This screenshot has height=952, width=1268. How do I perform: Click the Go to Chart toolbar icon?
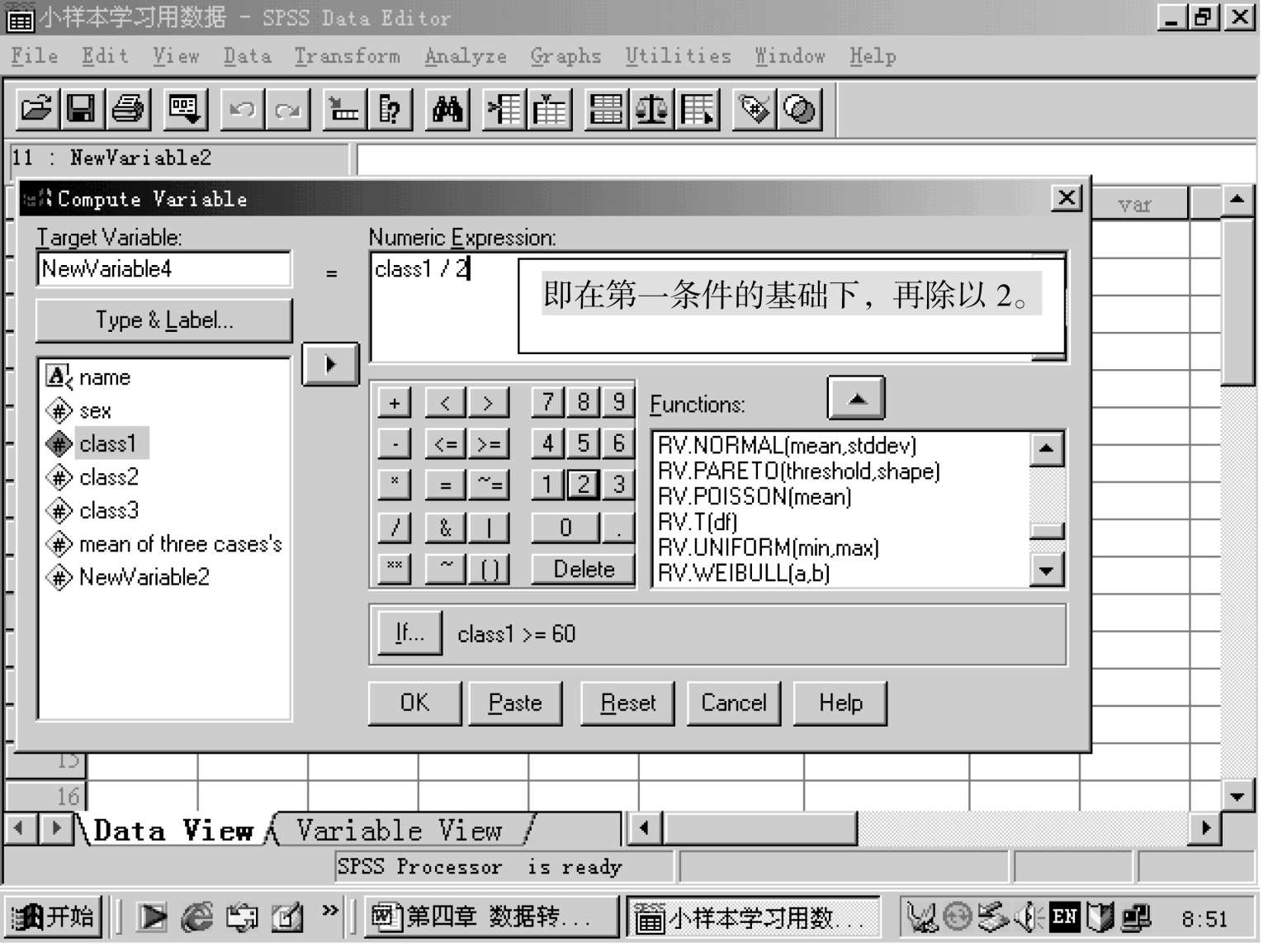(344, 109)
